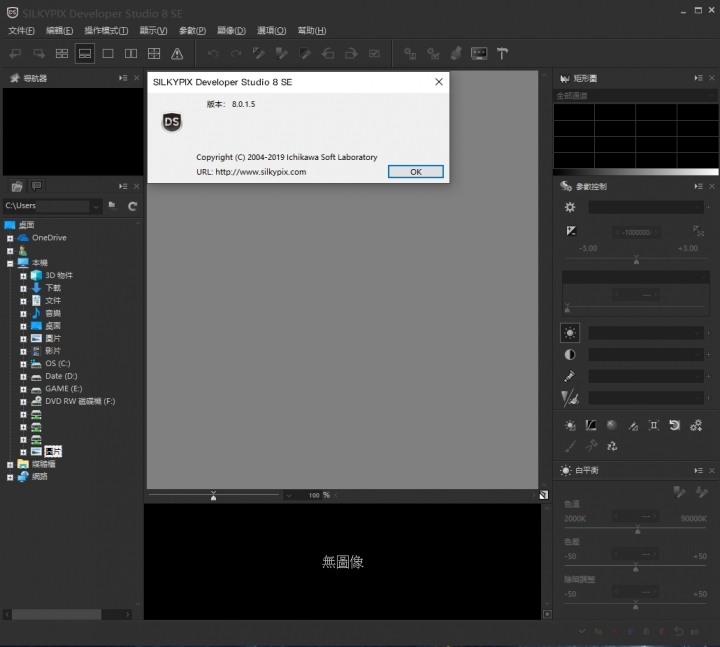Expand the OS (C:) drive node

click(23, 364)
